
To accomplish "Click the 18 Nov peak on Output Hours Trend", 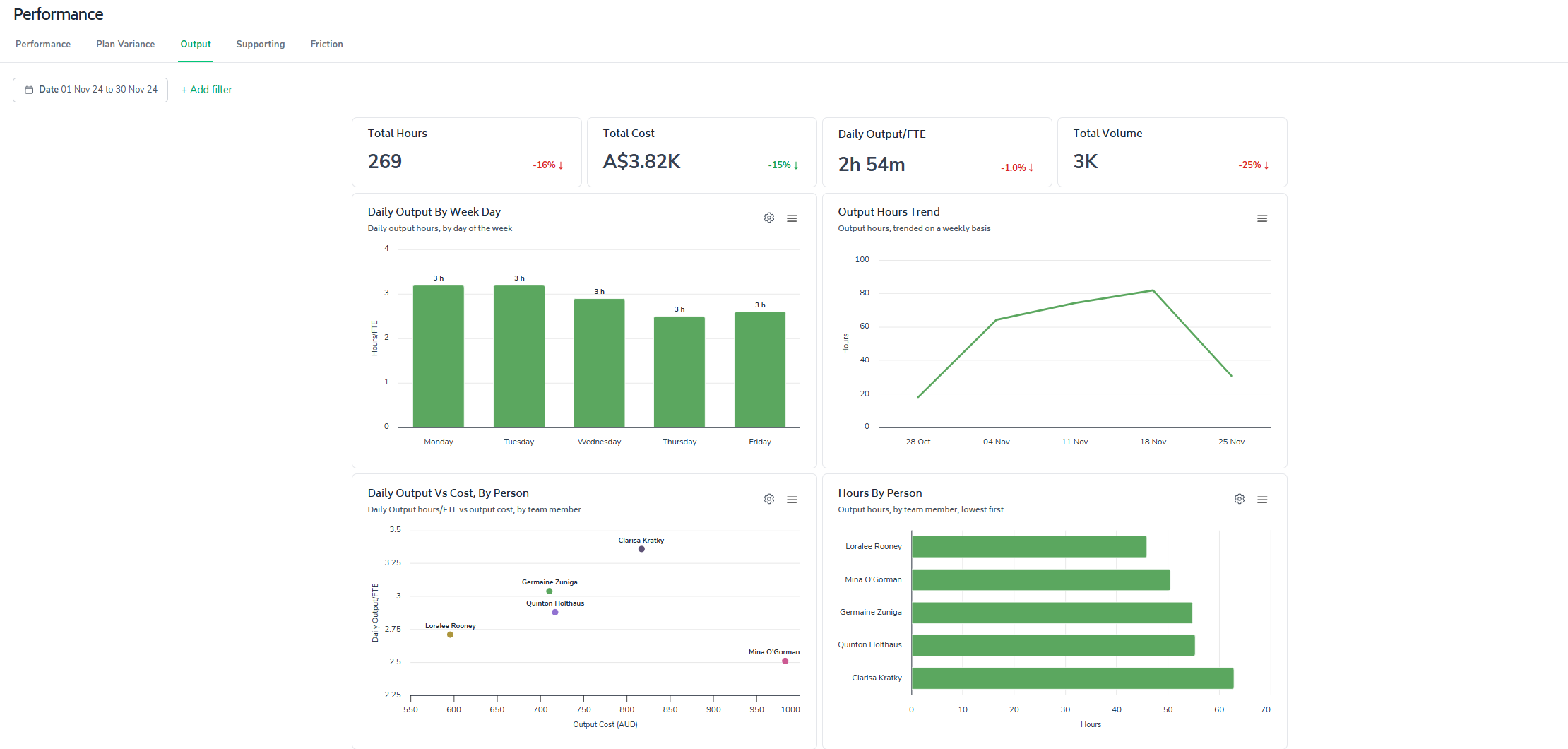I will (1153, 290).
